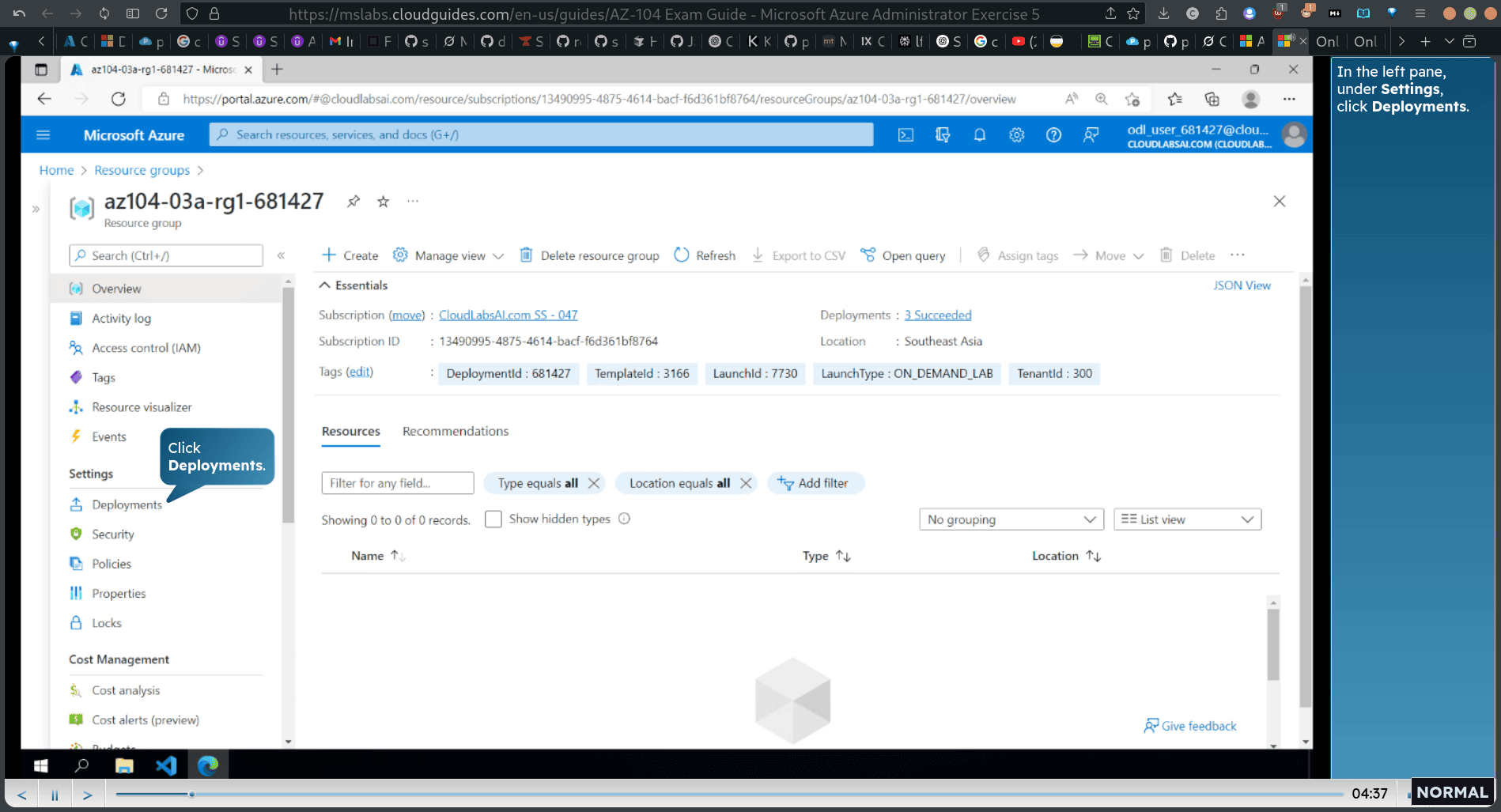Open File Explorer on taskbar
Screen dimensions: 1501x812
pos(124,765)
